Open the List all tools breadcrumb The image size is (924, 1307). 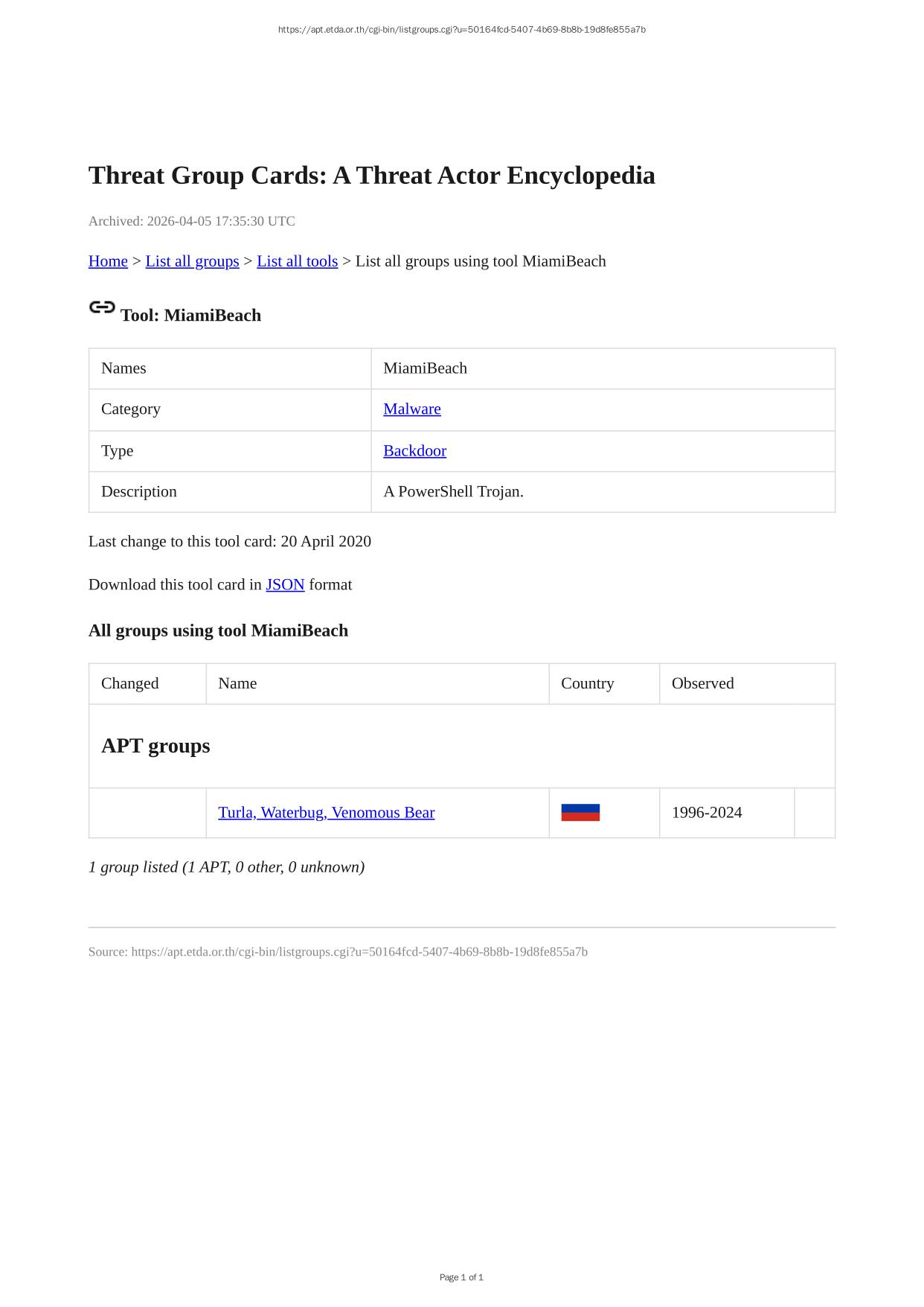(x=297, y=261)
